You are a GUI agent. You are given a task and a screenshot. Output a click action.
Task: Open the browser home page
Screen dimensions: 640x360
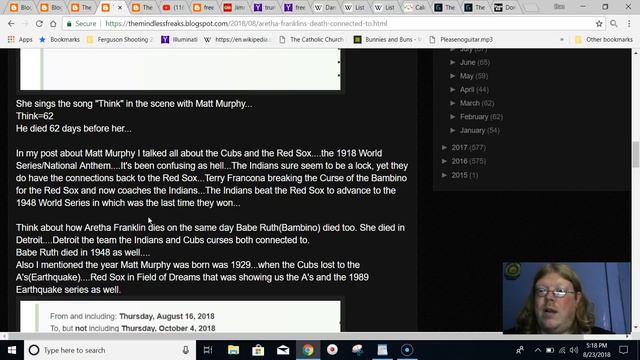coord(53,24)
